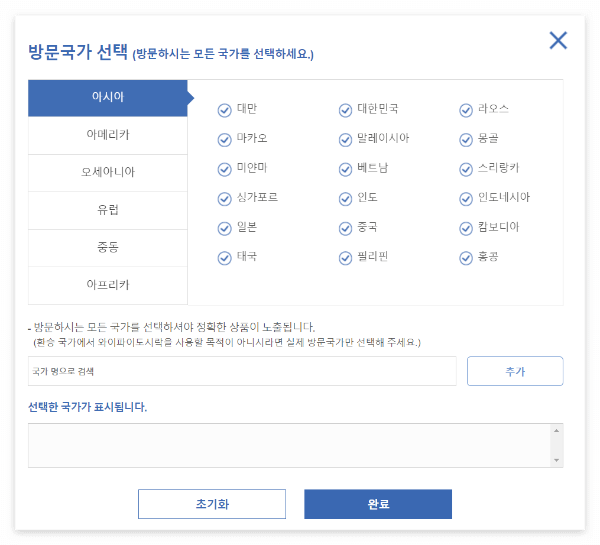This screenshot has height=545, width=600.
Task: Click the 추가 button
Action: click(x=515, y=371)
